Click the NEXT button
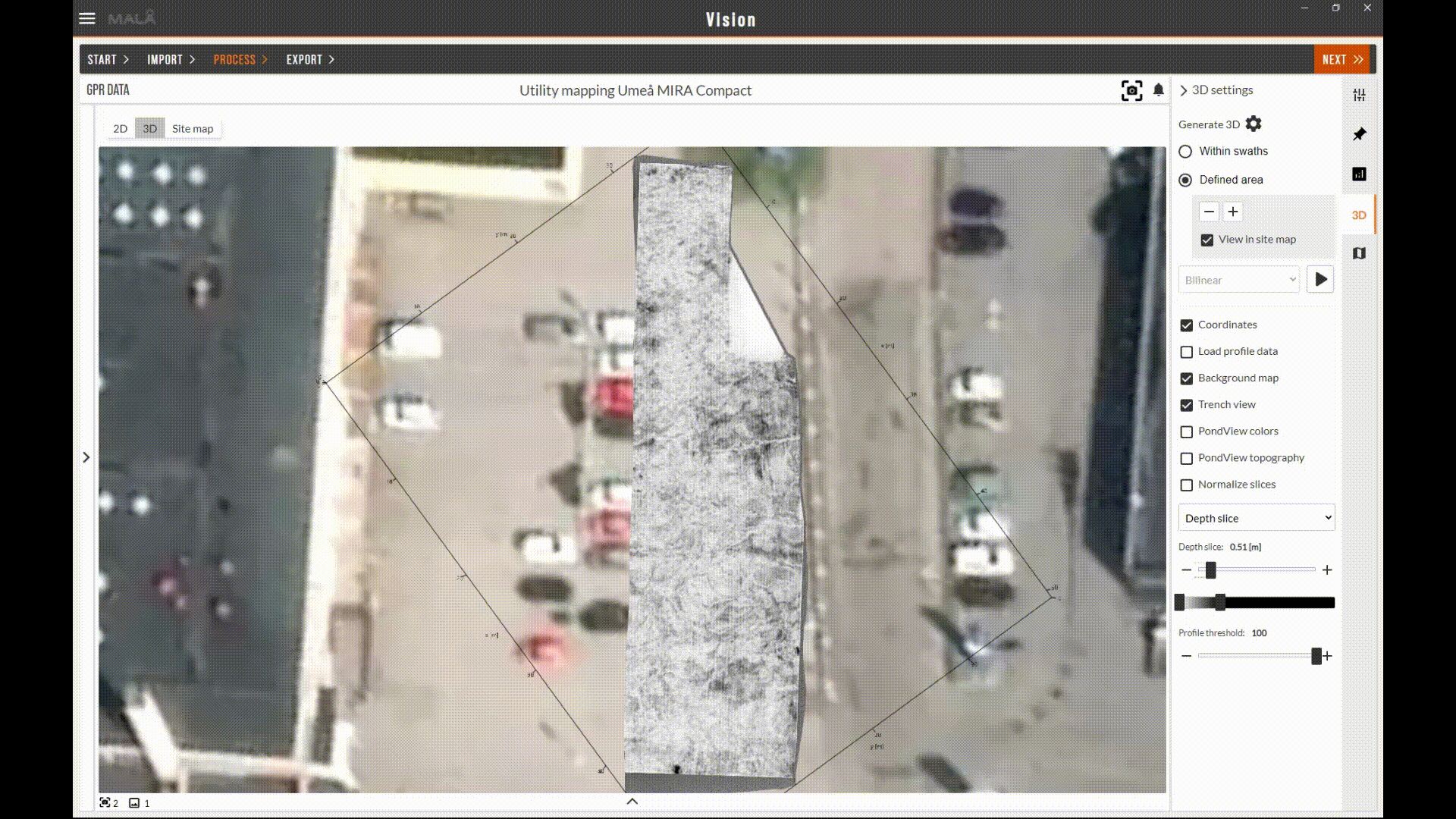The width and height of the screenshot is (1456, 819). (1341, 59)
